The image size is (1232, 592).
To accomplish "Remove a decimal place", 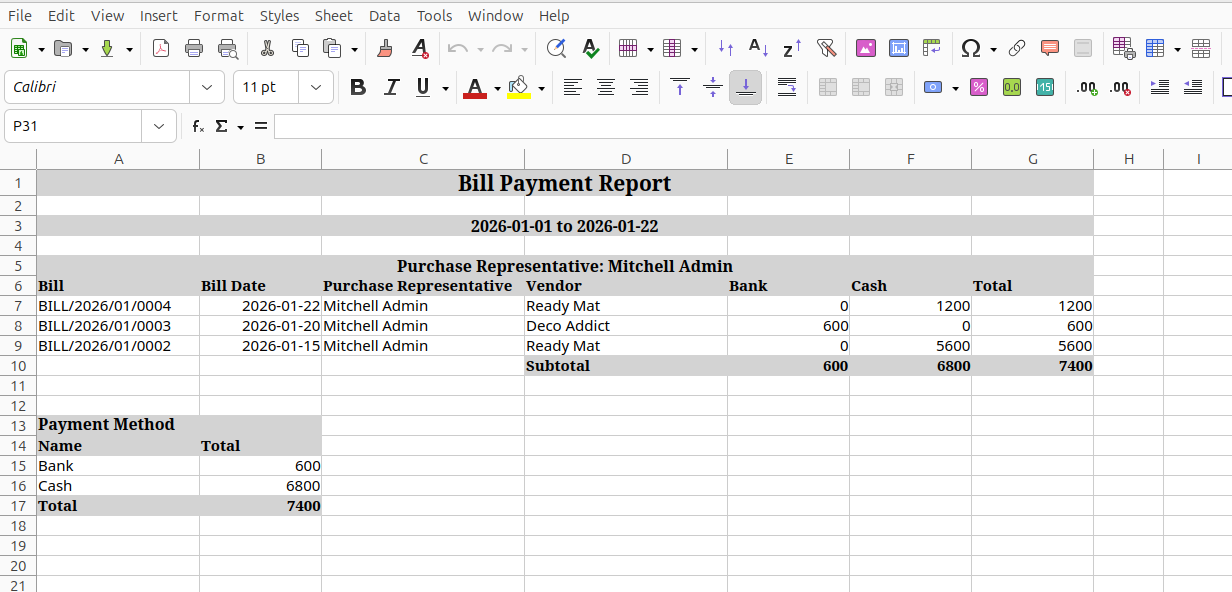I will 1121,87.
